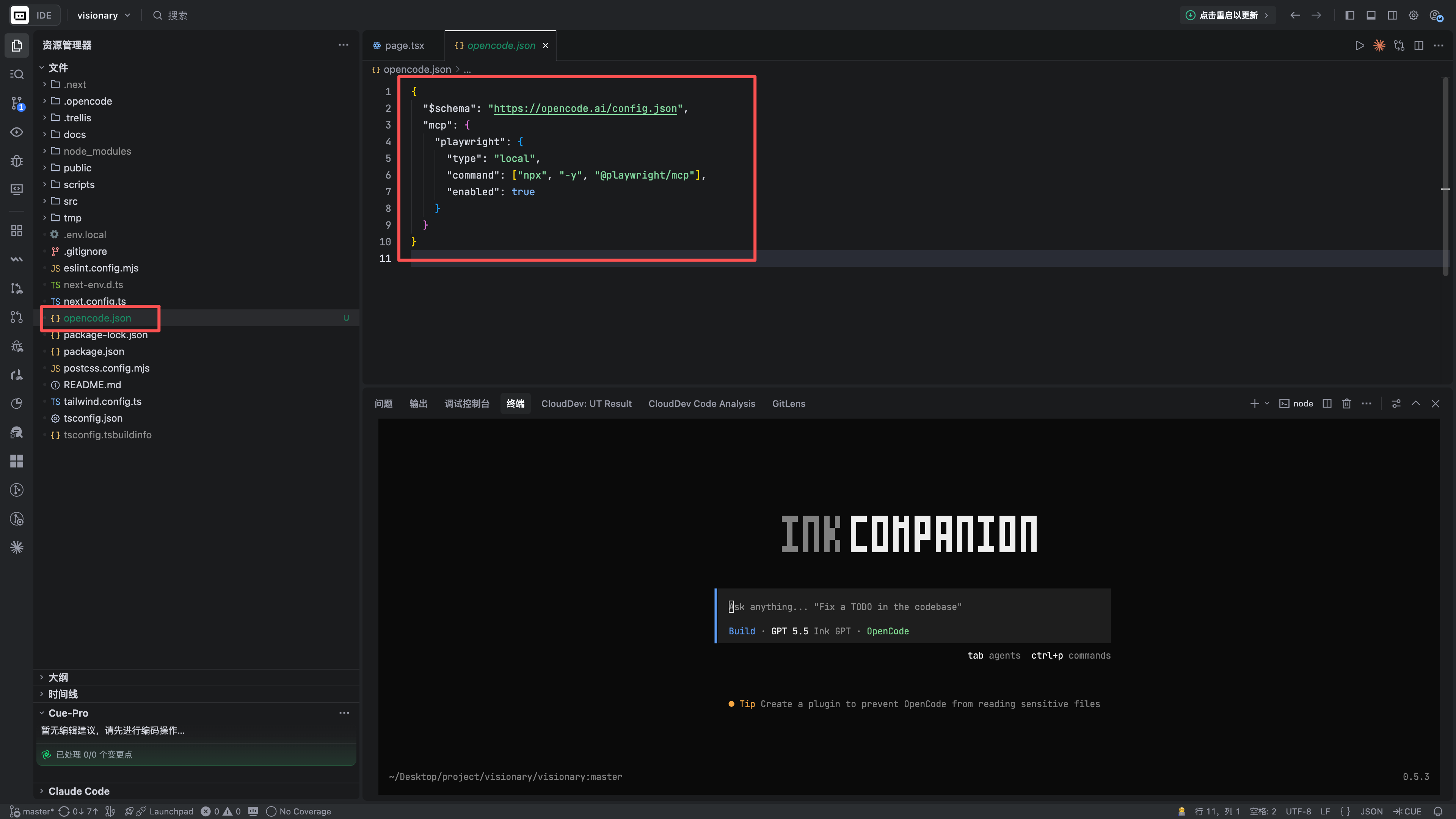Open notifications bell in status bar
Screen dimensions: 1456x819
tap(1438, 811)
